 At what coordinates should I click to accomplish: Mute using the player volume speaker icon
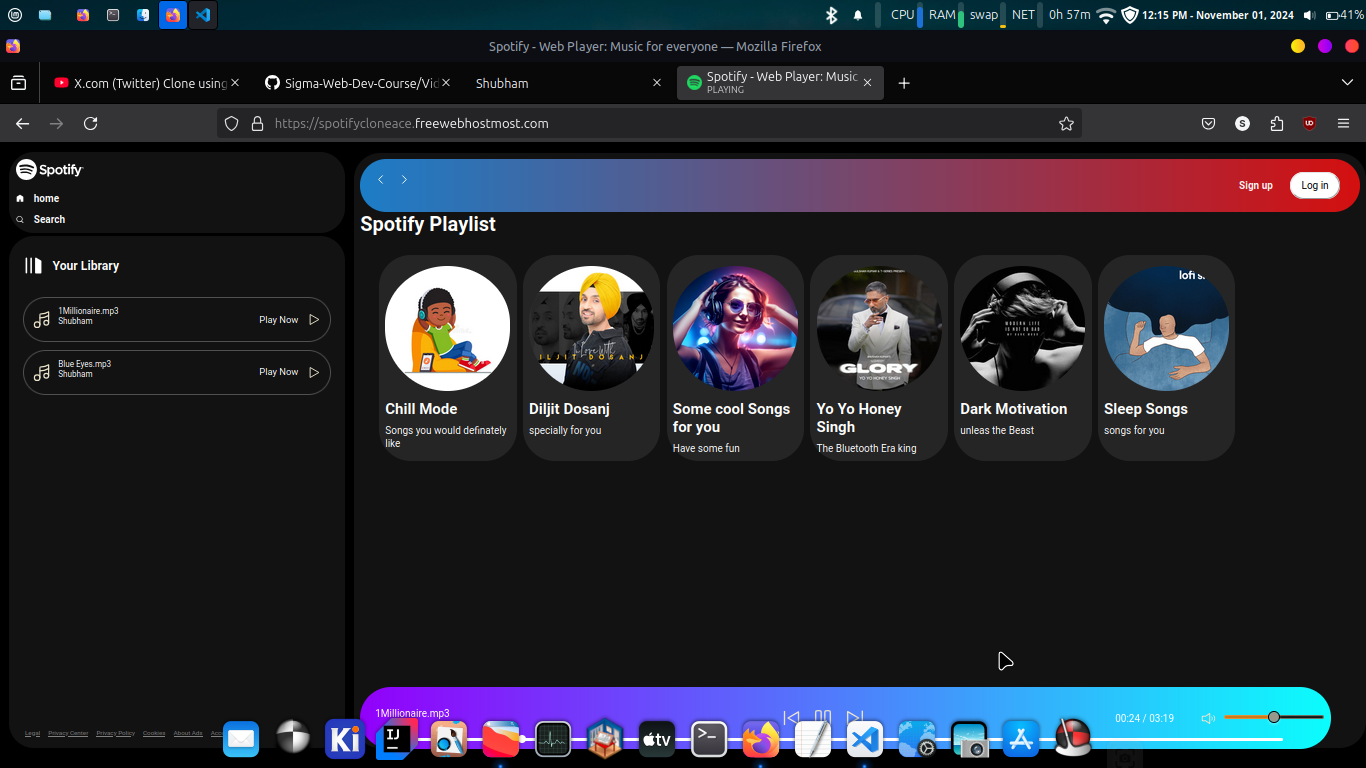[x=1208, y=718]
